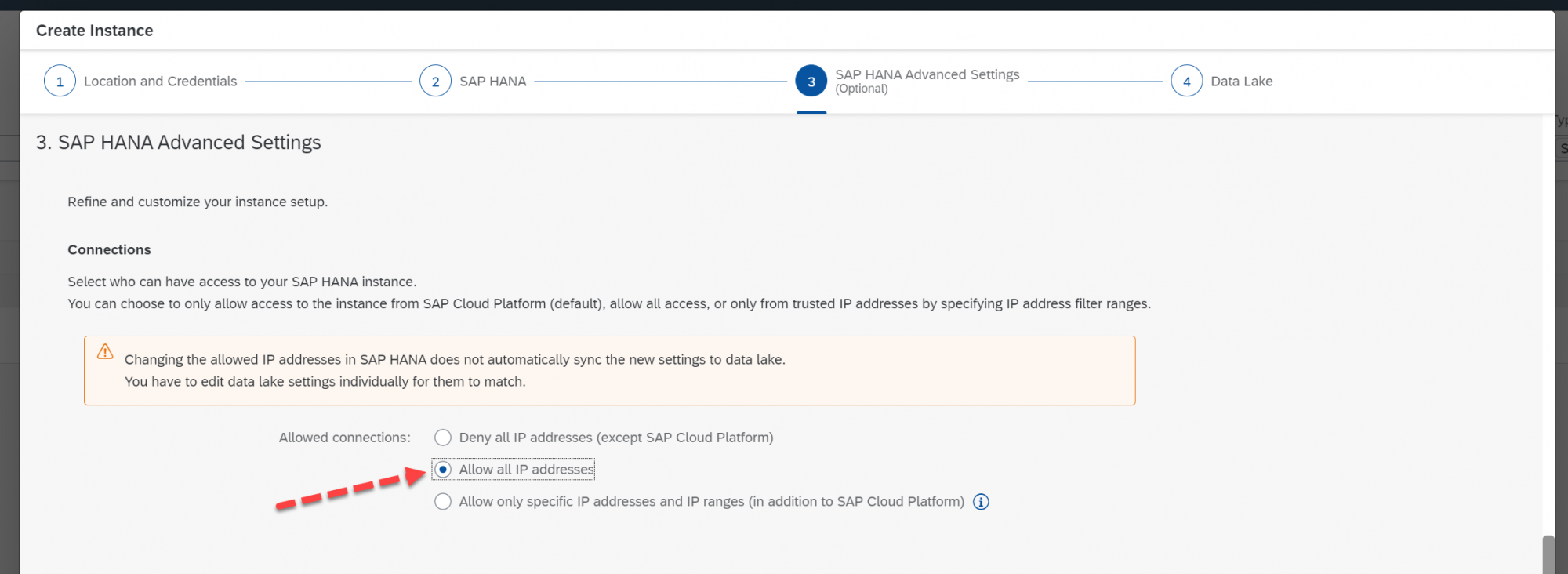Select Allow all IP addresses radio button

pos(443,470)
